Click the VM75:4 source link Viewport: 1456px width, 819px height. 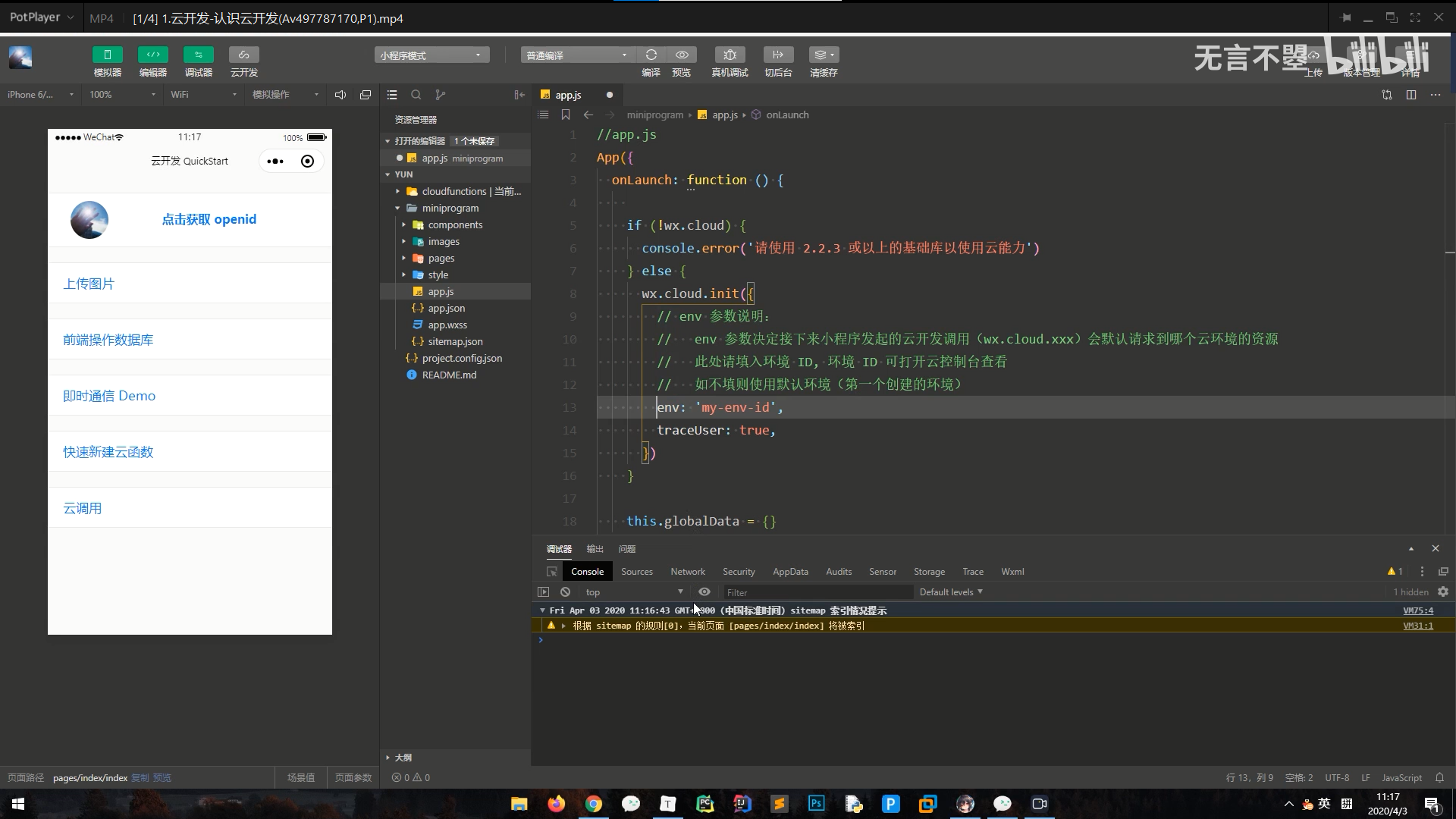pyautogui.click(x=1418, y=610)
